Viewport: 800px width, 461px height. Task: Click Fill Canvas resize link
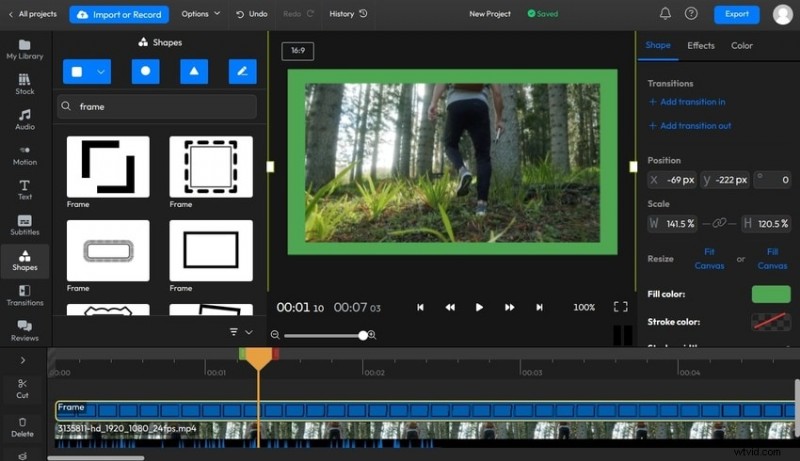(772, 259)
